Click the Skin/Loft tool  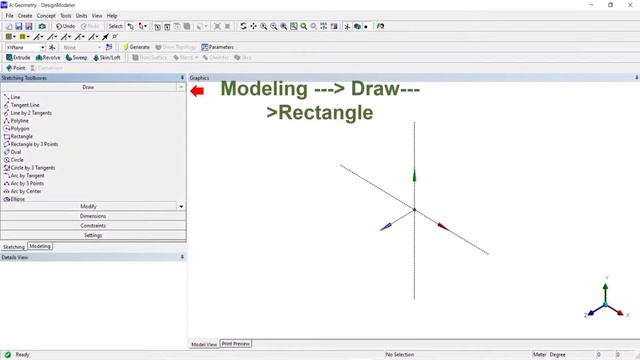pyautogui.click(x=107, y=58)
